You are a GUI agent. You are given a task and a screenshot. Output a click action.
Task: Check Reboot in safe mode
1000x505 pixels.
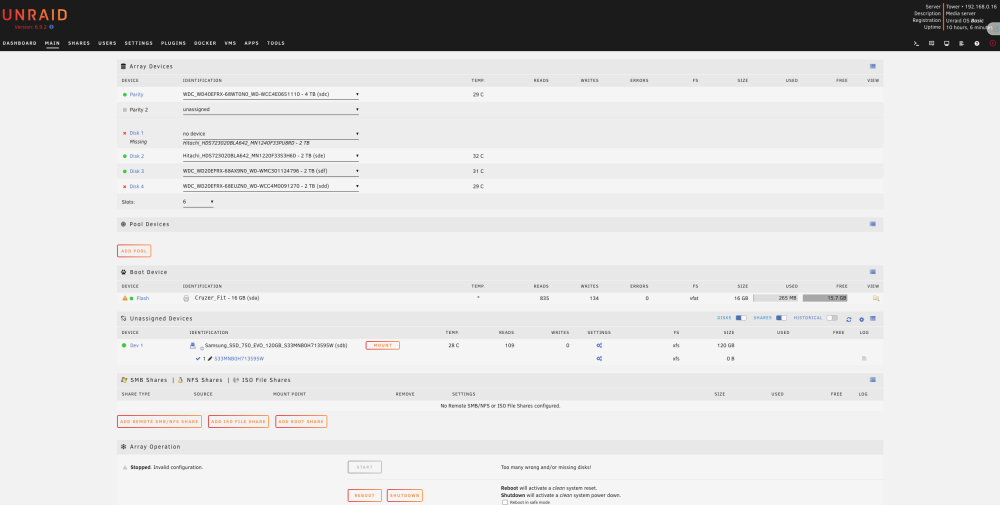pyautogui.click(x=505, y=502)
